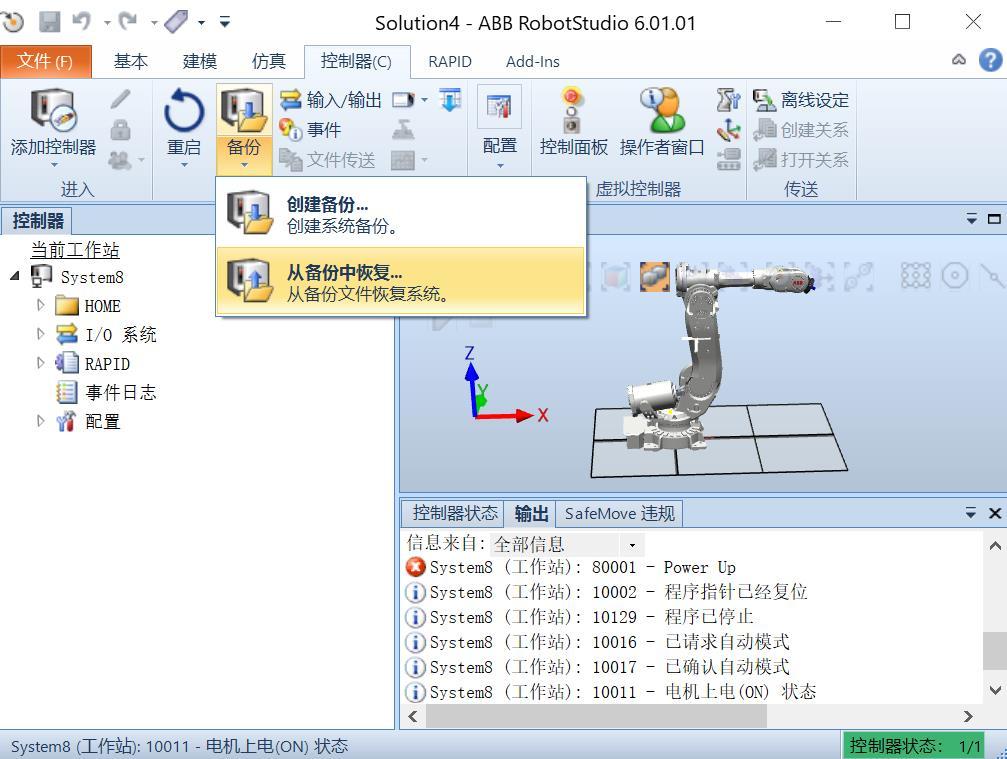Click the Create Relation (创建关系) item

tap(801, 130)
